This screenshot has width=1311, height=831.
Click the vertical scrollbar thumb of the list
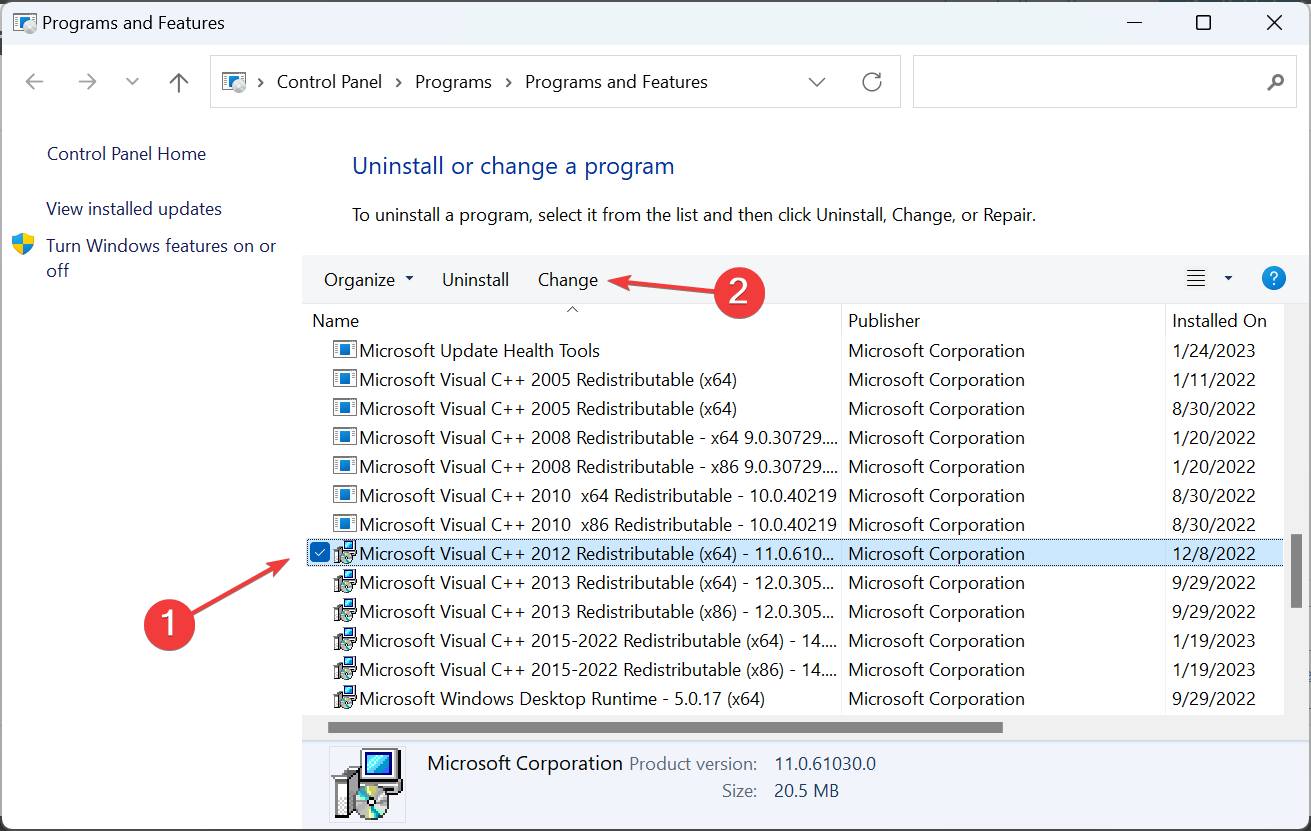coord(1297,570)
